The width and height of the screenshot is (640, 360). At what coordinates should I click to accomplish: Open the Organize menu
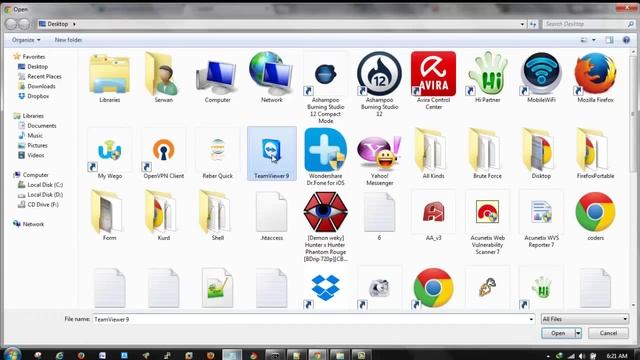coord(26,40)
